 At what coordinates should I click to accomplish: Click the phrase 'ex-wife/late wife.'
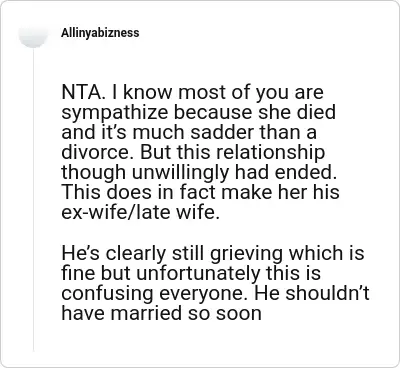[x=141, y=212]
